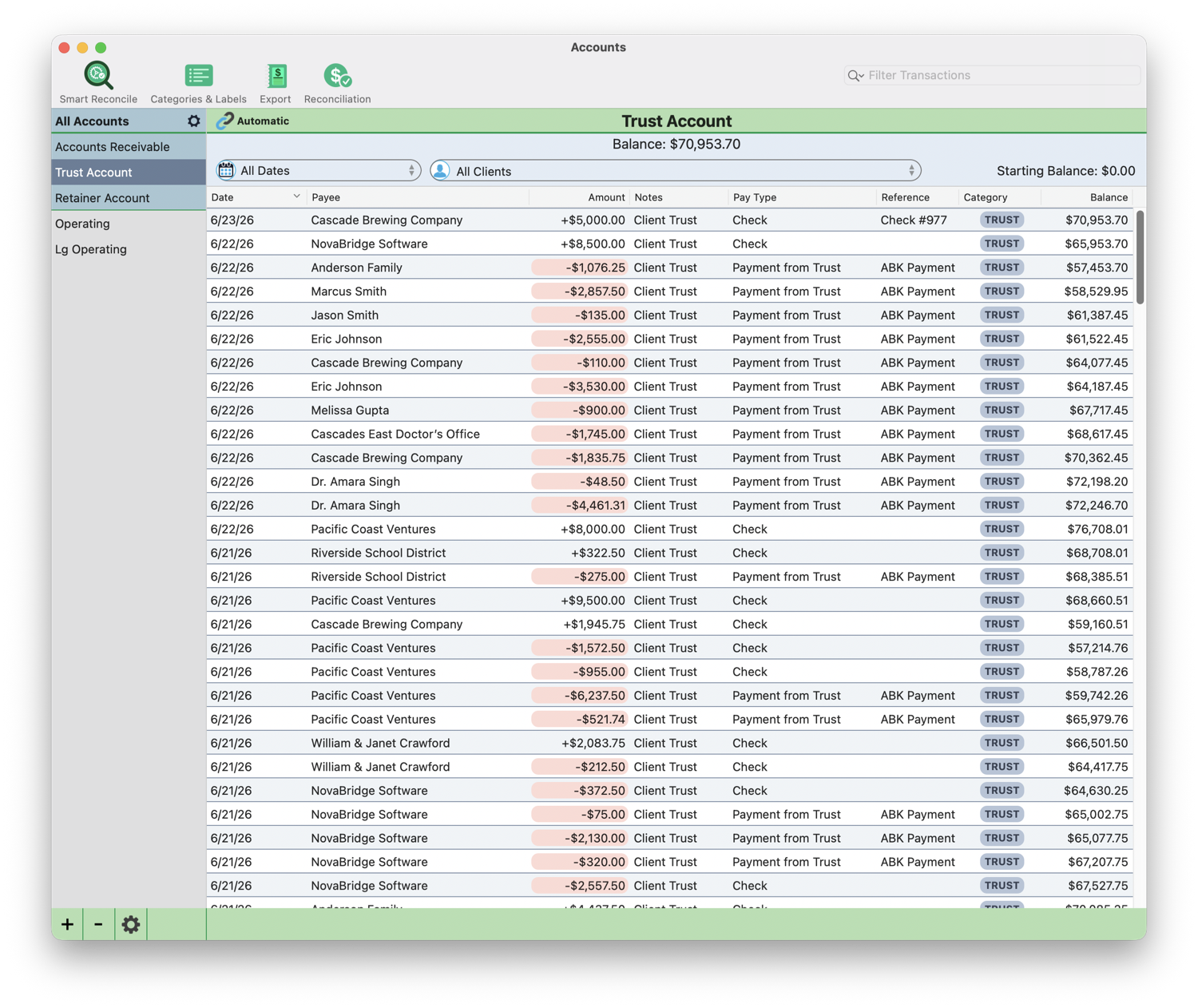Sort by Balance column header
Viewport: 1198px width, 1008px height.
[x=1087, y=197]
